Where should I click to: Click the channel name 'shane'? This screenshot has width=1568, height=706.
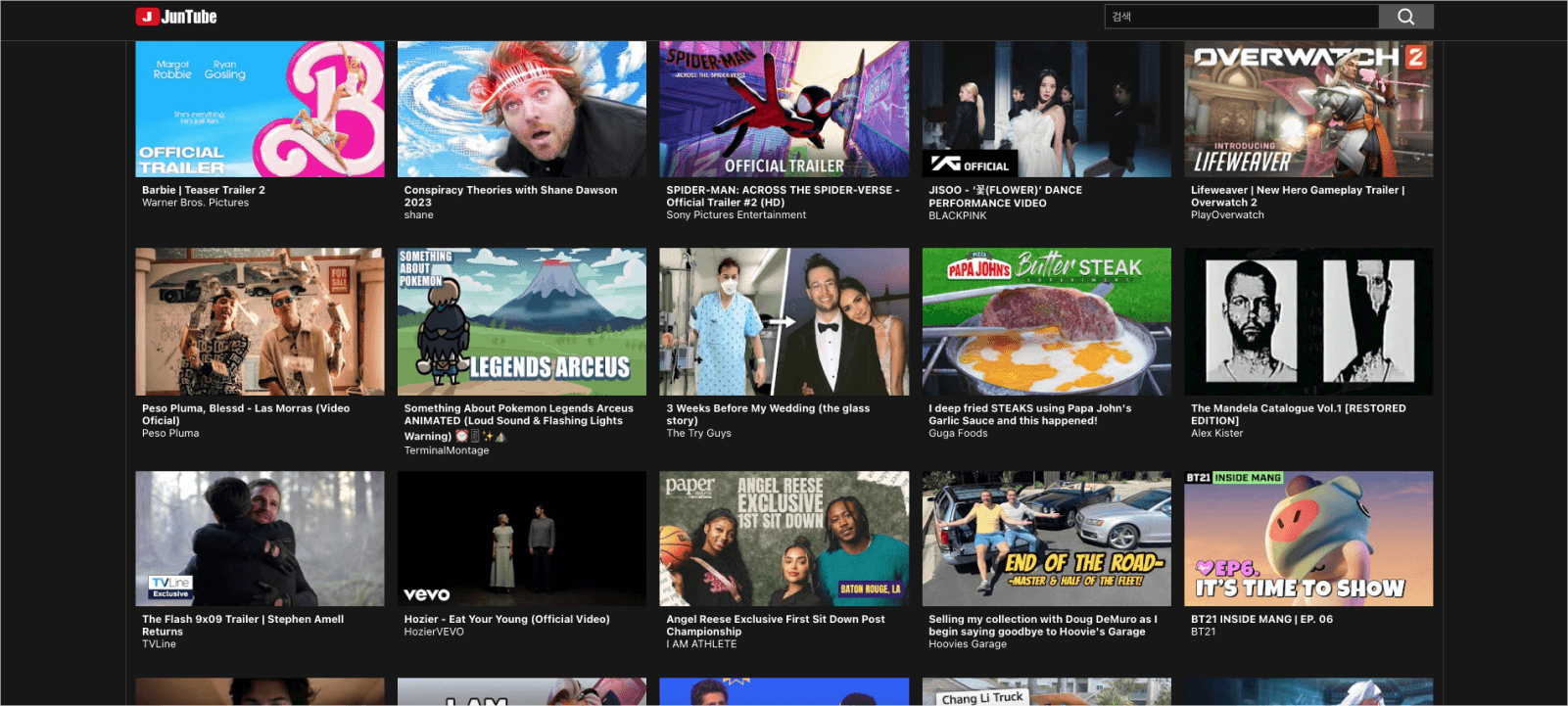(x=418, y=215)
